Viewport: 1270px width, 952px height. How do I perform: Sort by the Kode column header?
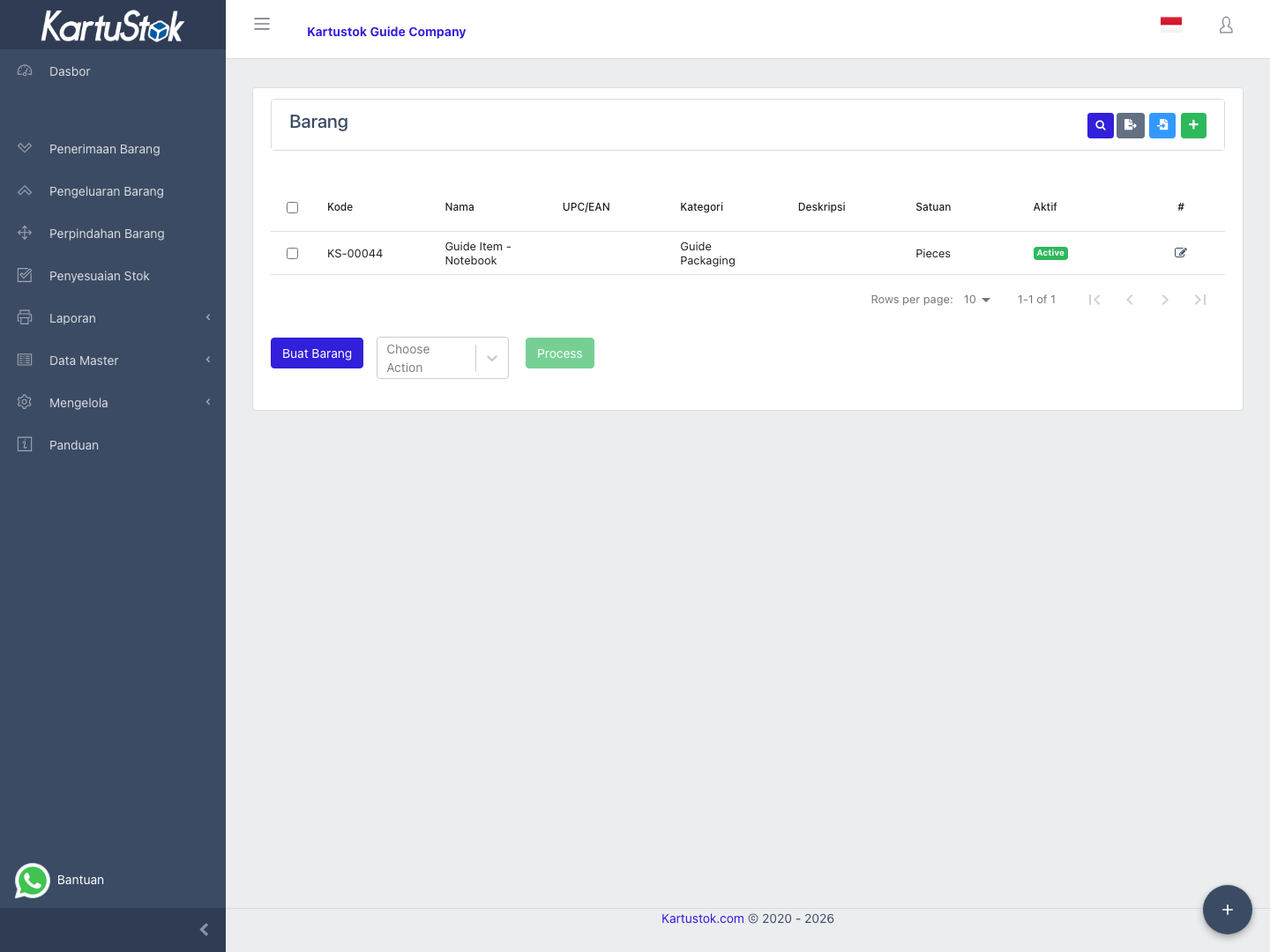tap(340, 207)
